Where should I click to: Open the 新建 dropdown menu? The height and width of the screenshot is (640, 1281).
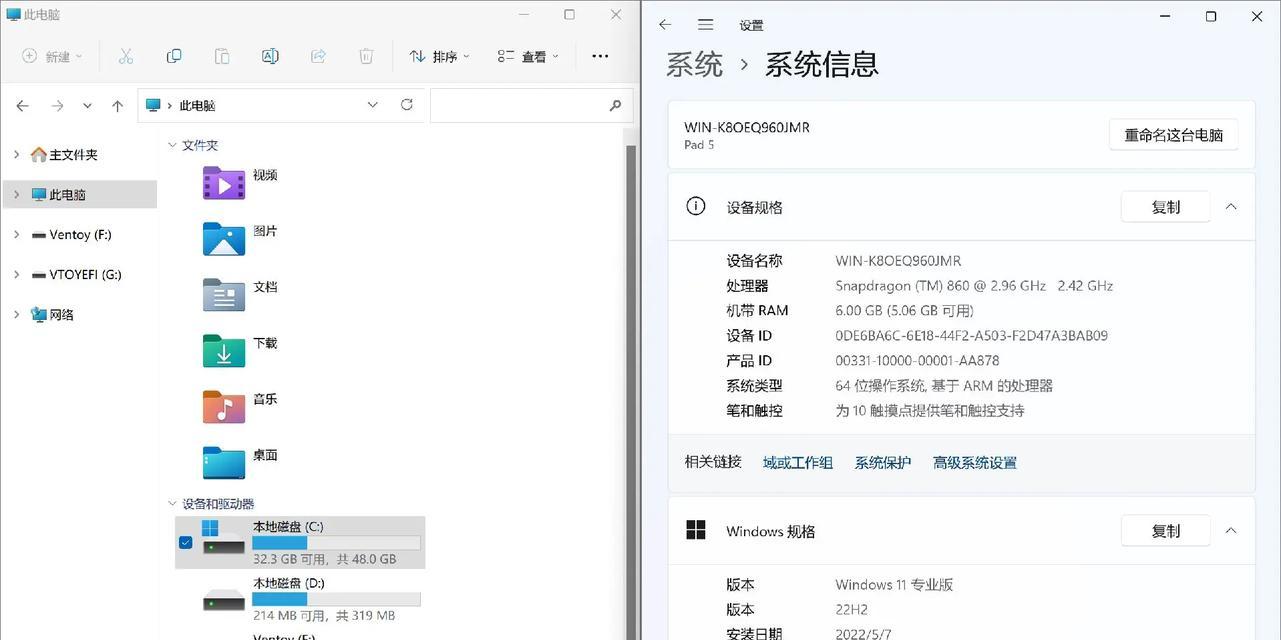(53, 56)
